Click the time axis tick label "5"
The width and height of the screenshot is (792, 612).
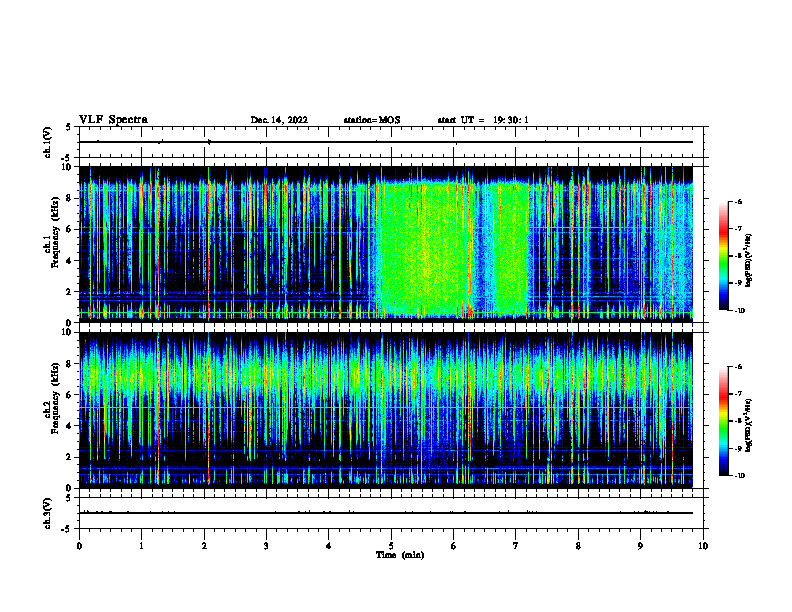[x=391, y=546]
